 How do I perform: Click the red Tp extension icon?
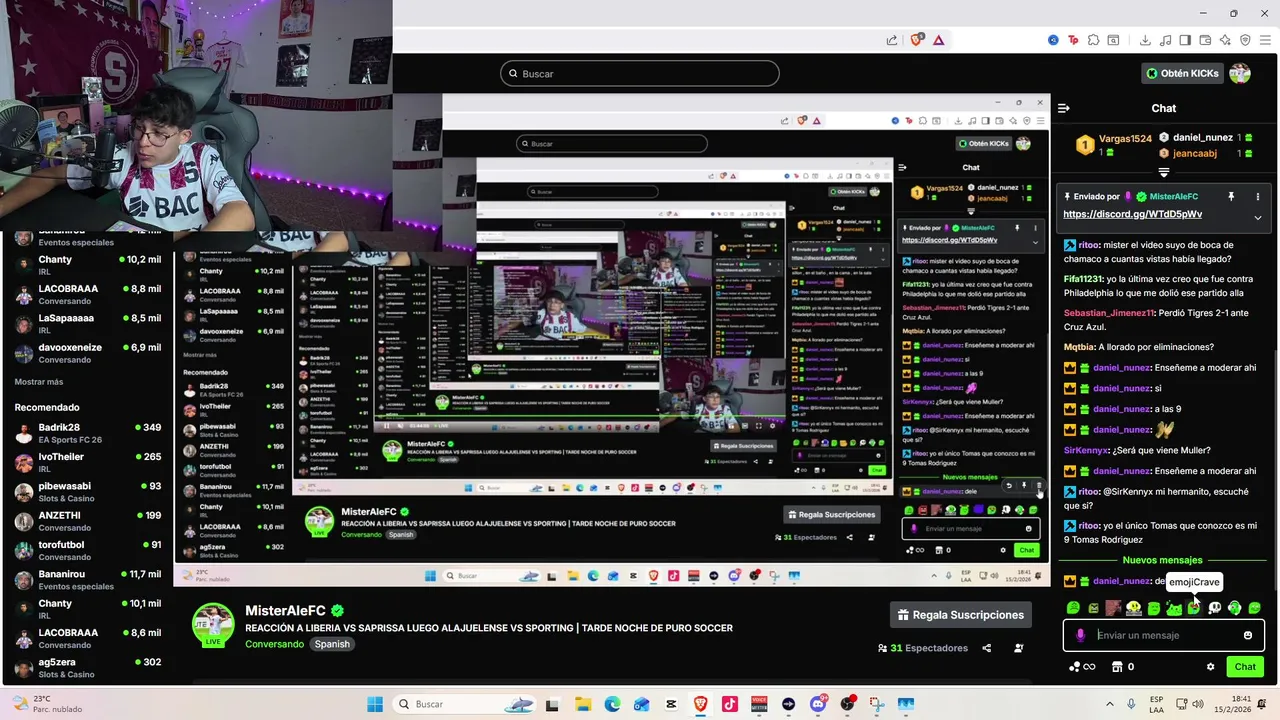tap(1073, 40)
